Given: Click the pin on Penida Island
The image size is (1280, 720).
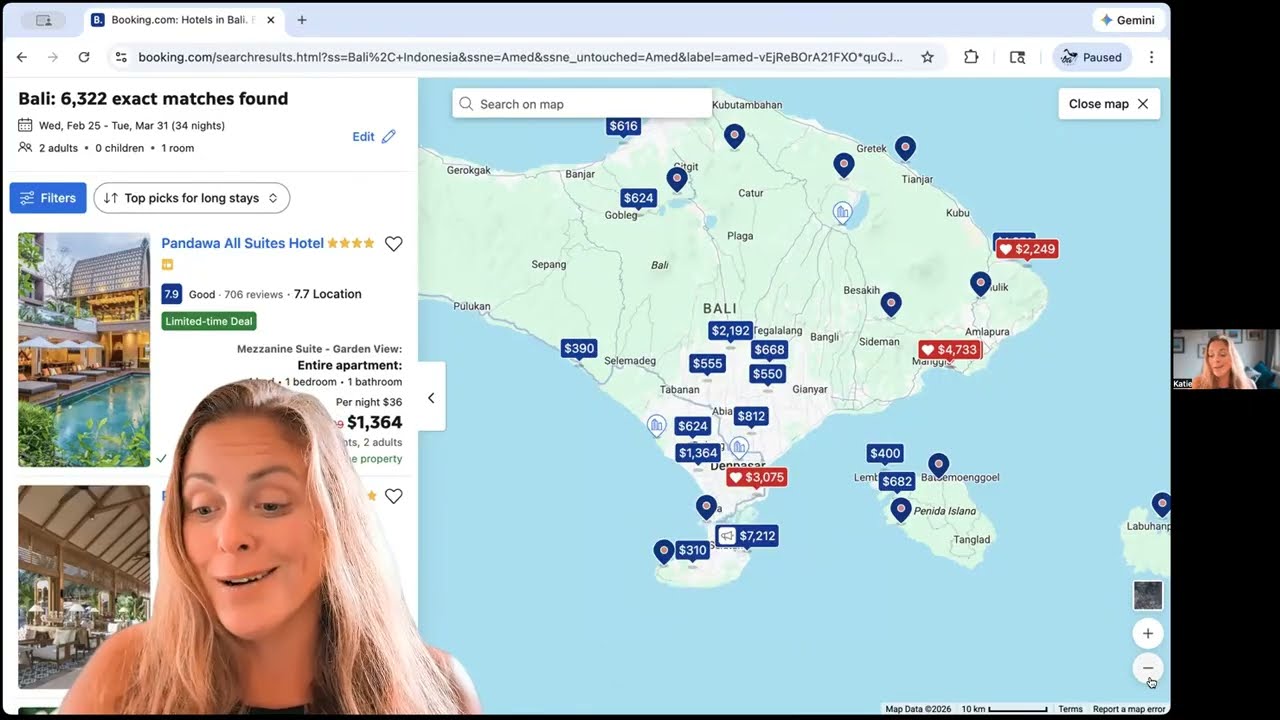Looking at the screenshot, I should pos(901,510).
